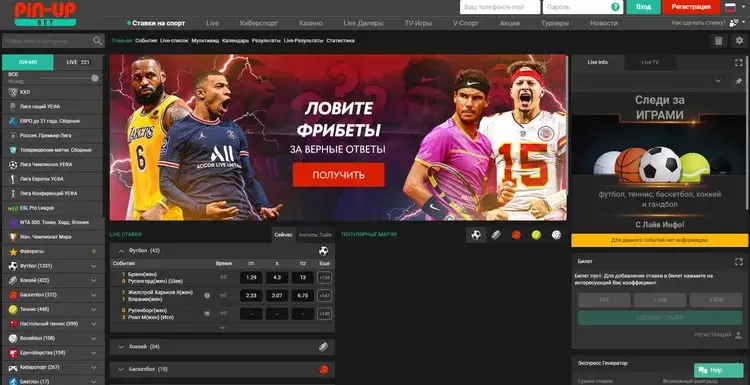The width and height of the screenshot is (750, 385).
Task: Expand the Хоккей (34) live section
Action: (121, 347)
